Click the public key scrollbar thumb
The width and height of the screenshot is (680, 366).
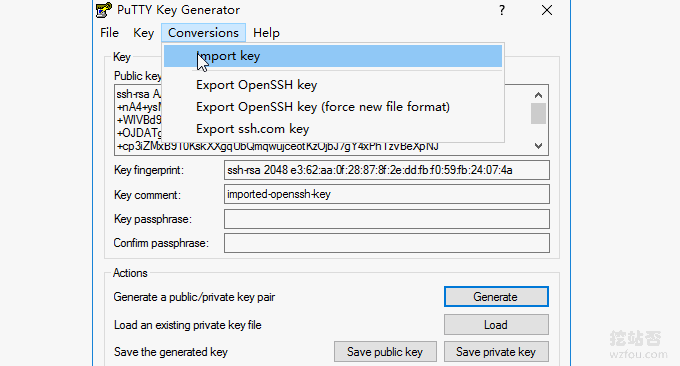[x=539, y=114]
